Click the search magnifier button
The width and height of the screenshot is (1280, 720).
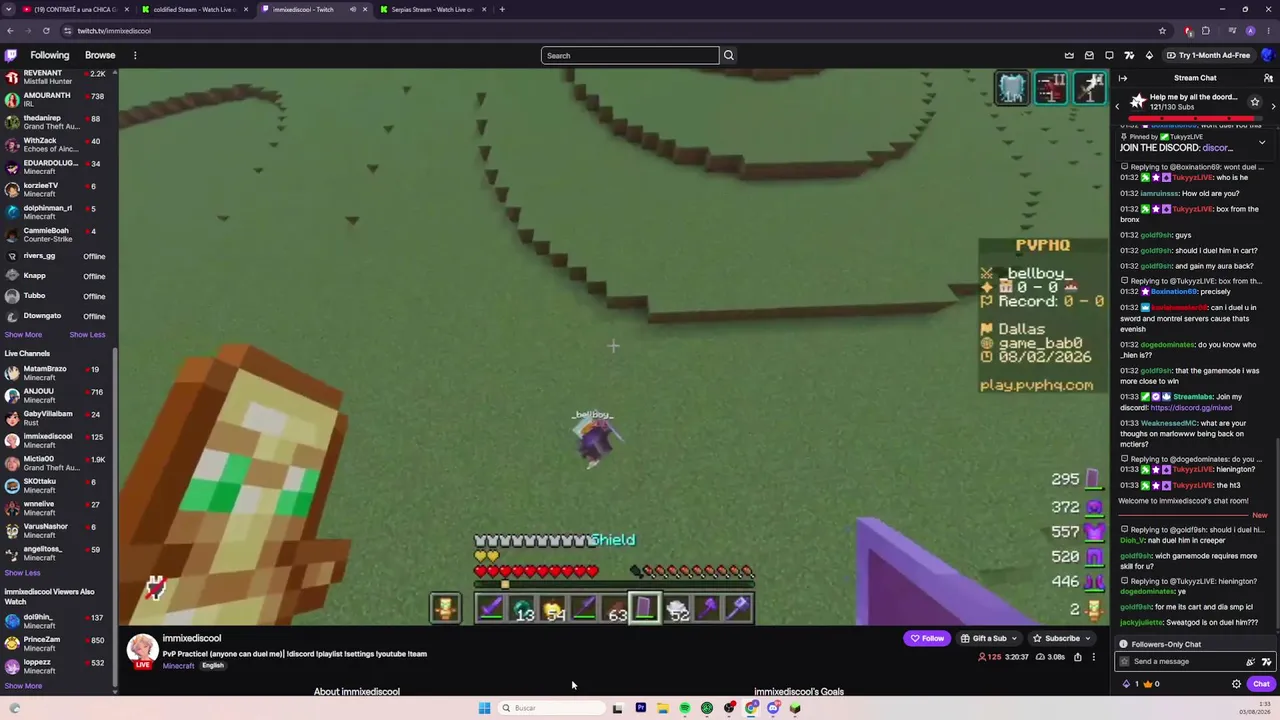729,55
